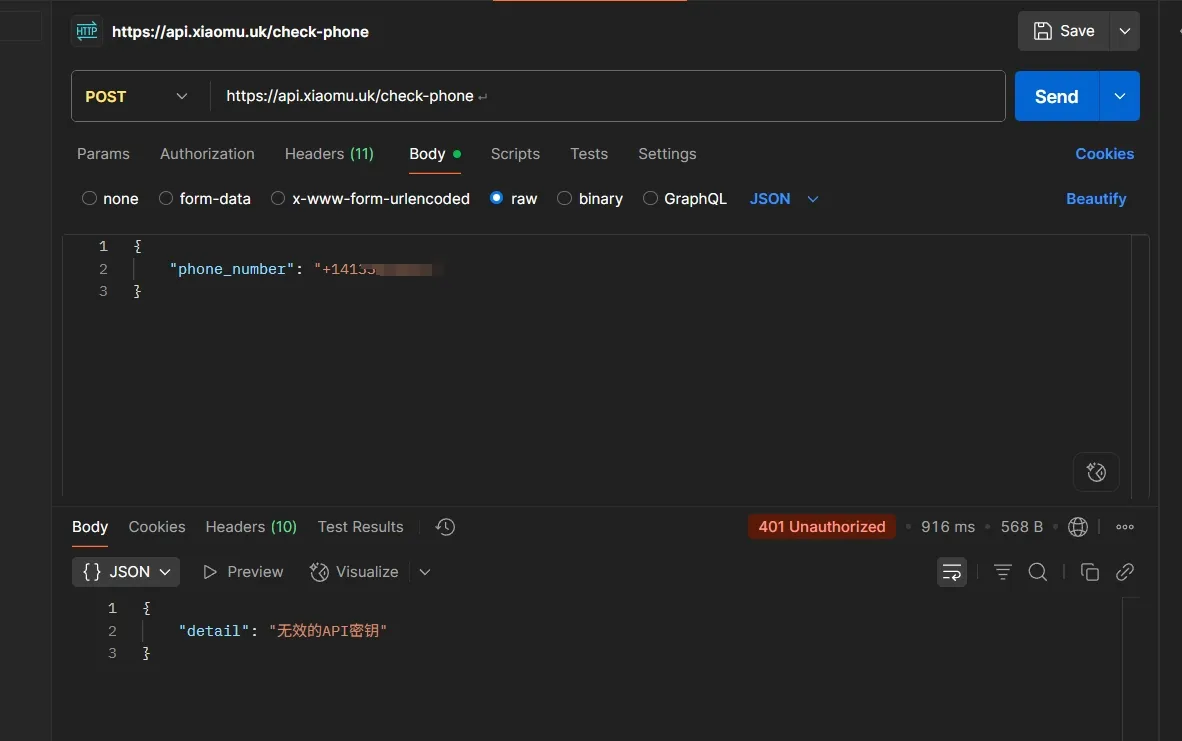Open search in response body
The height and width of the screenshot is (741, 1182).
[x=1038, y=572]
